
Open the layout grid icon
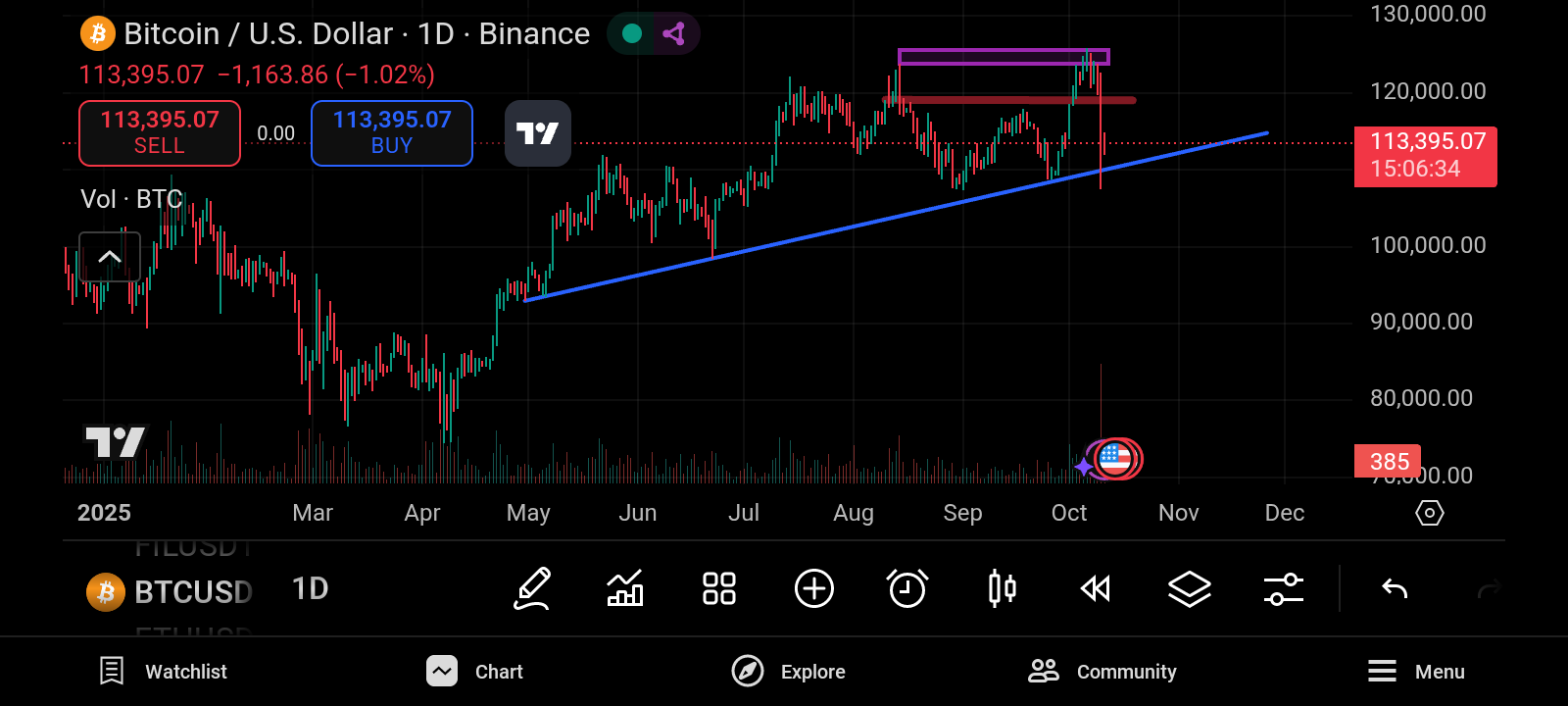(x=718, y=589)
